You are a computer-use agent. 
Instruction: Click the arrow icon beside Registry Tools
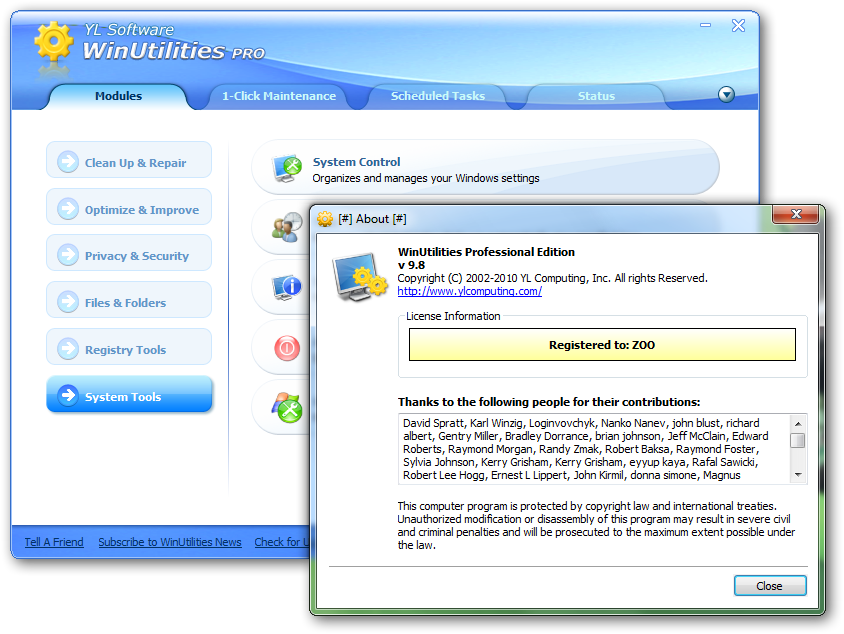[68, 349]
